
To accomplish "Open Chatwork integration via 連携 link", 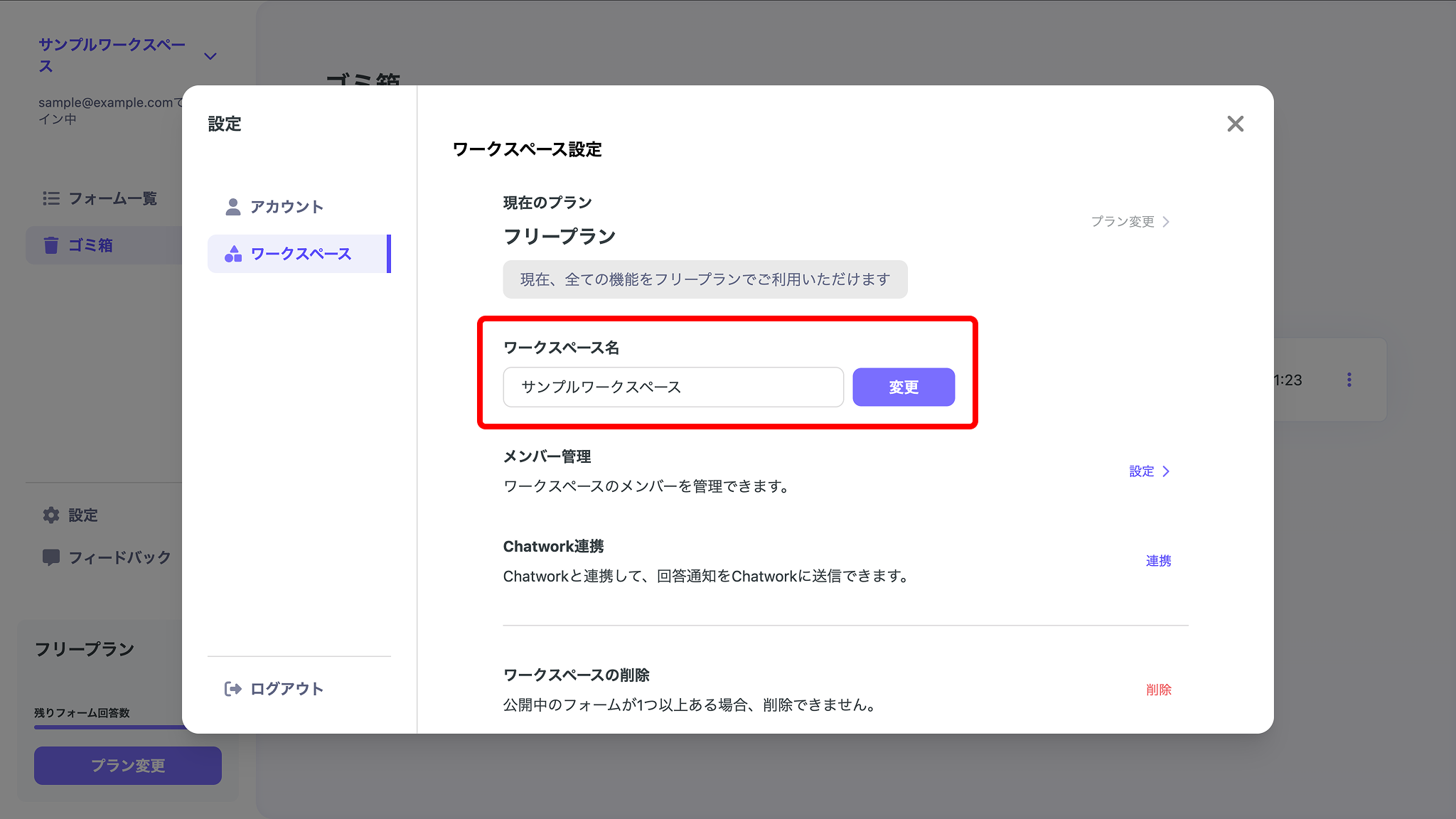I will coord(1157,560).
